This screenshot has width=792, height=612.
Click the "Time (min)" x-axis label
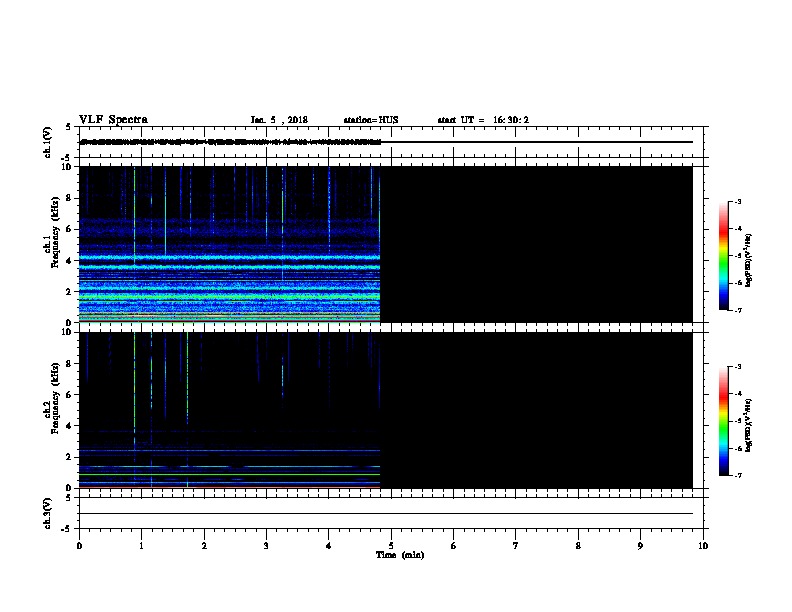[400, 555]
